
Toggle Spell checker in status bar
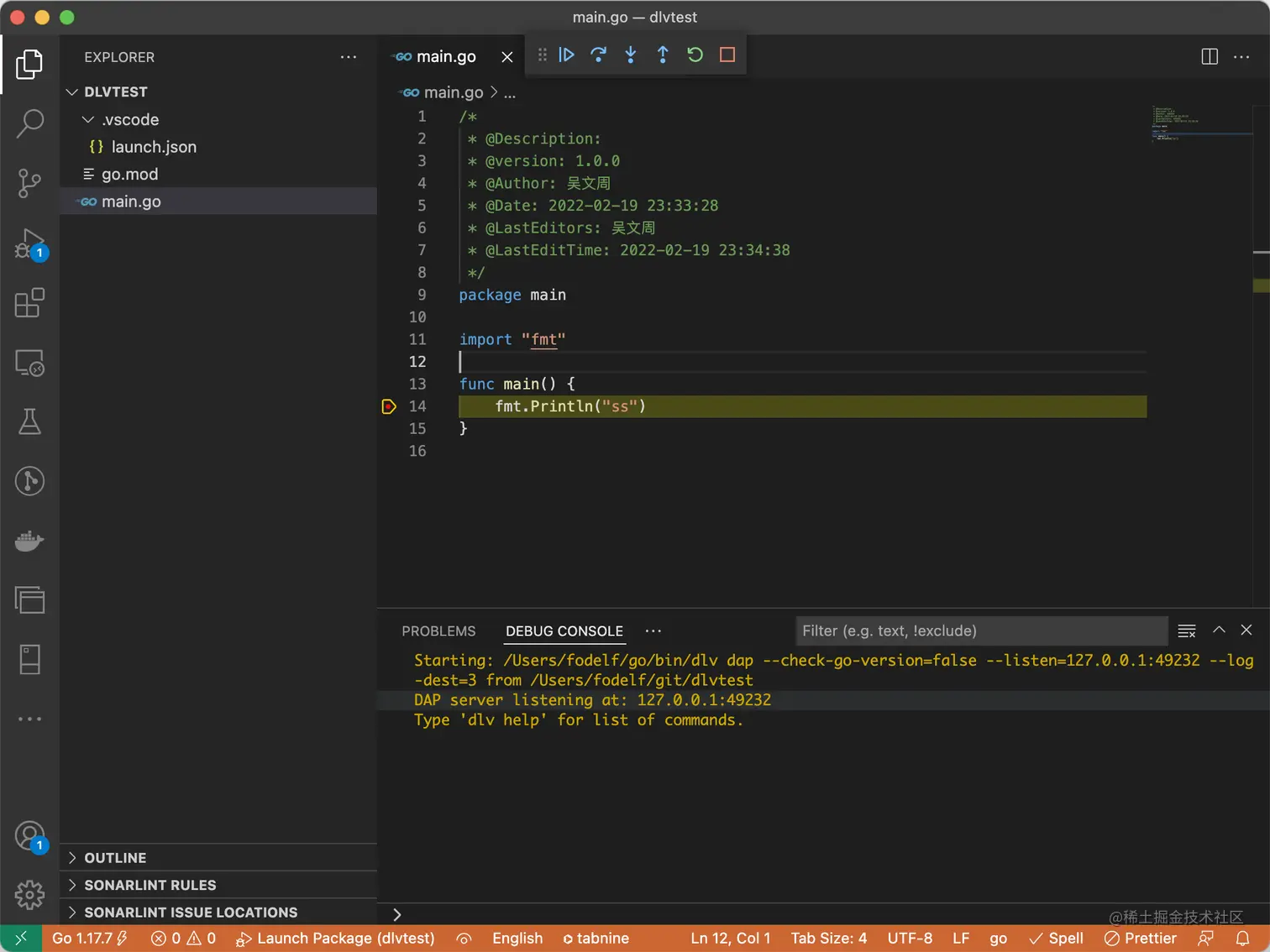tap(1056, 939)
